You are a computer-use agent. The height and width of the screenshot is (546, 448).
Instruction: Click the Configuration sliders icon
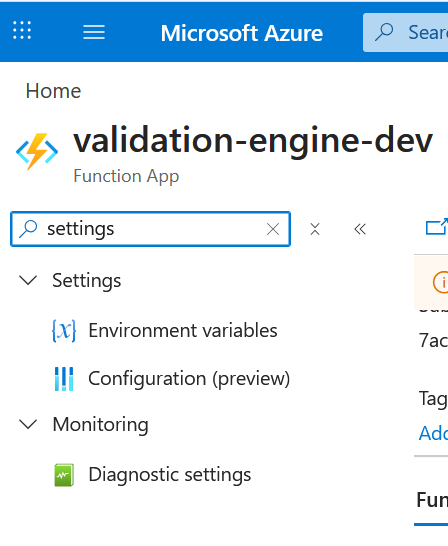coord(64,379)
